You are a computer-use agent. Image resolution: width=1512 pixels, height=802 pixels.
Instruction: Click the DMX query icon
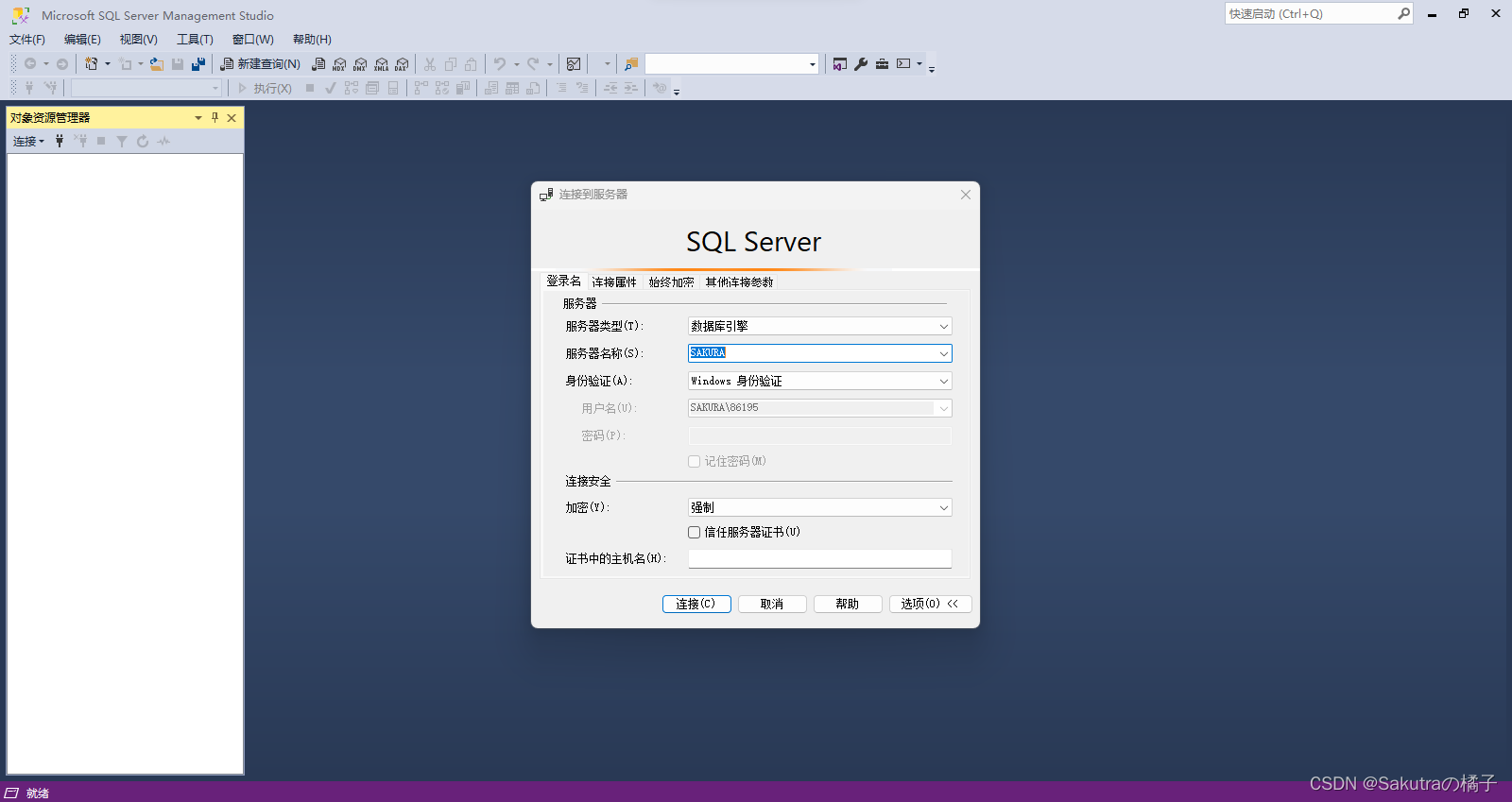coord(360,64)
